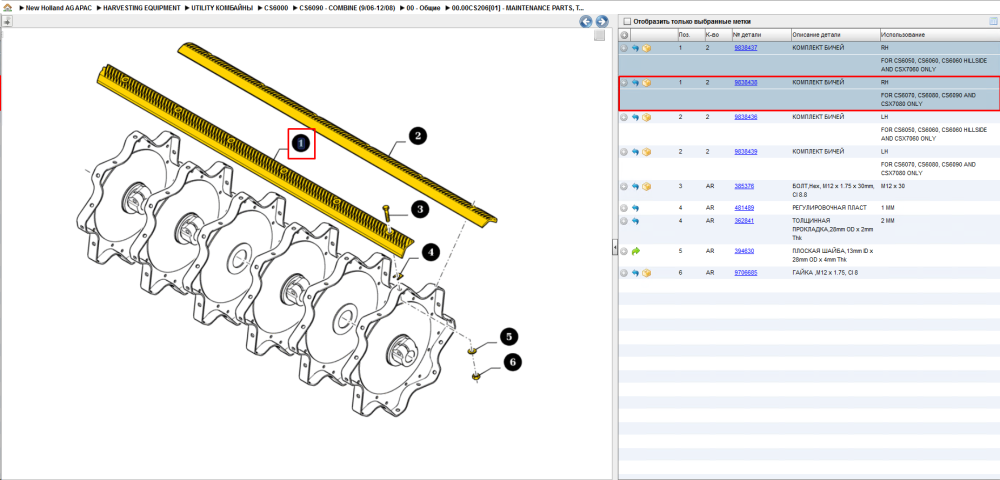Toggle the gray circle marker for part 9838439
This screenshot has width=1000, height=480.
624,152
